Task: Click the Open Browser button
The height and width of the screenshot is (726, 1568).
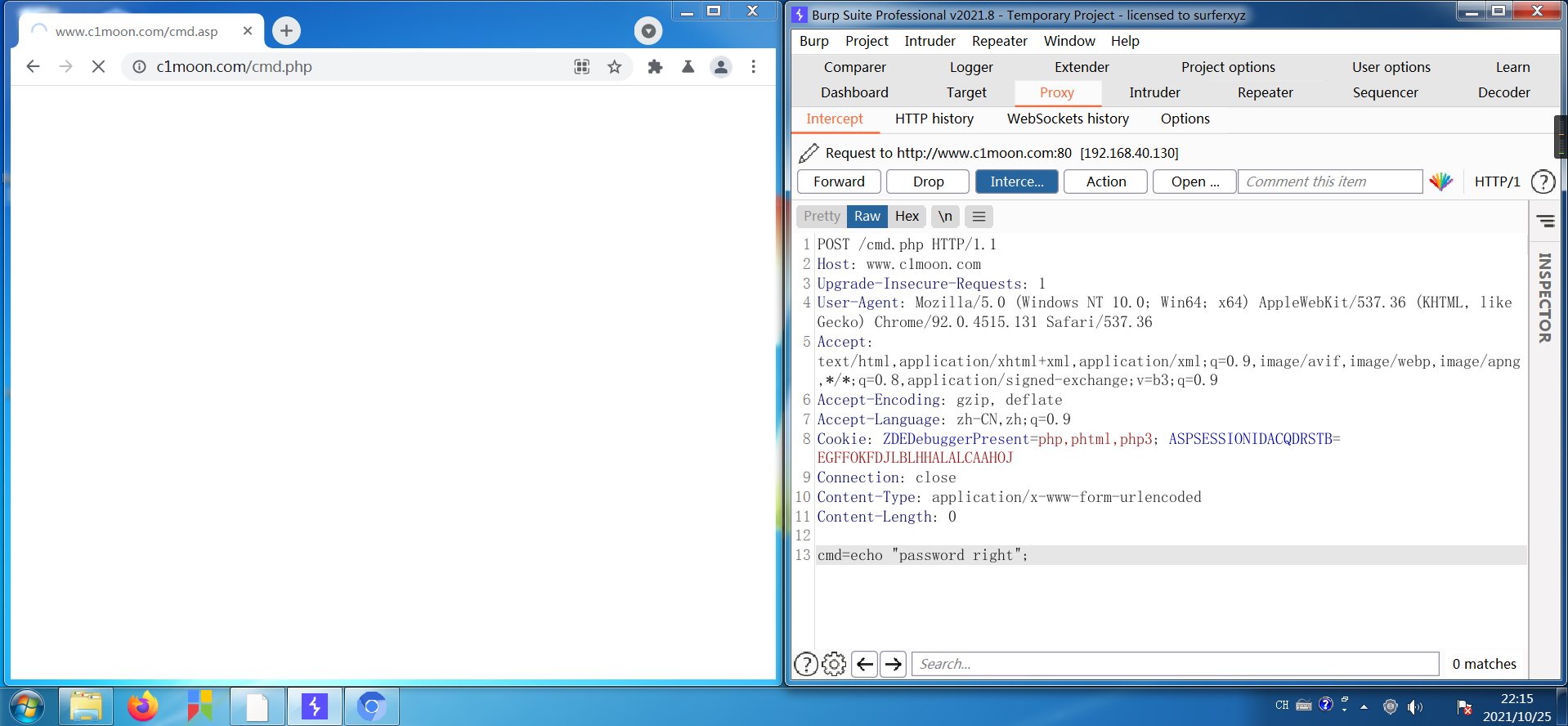Action: [1194, 181]
